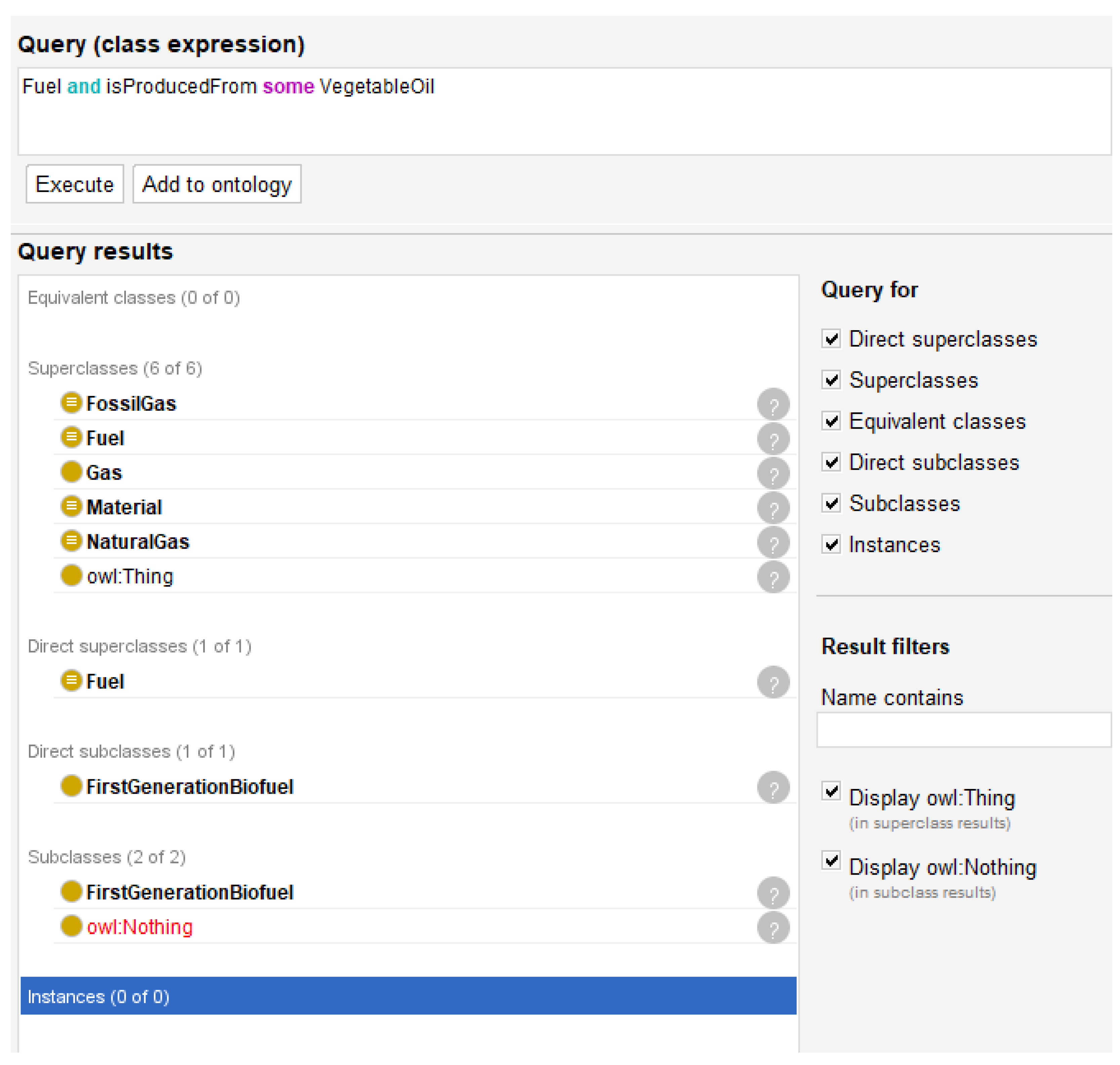
Task: Click the explanation icon for FossilGas
Action: coord(773,404)
